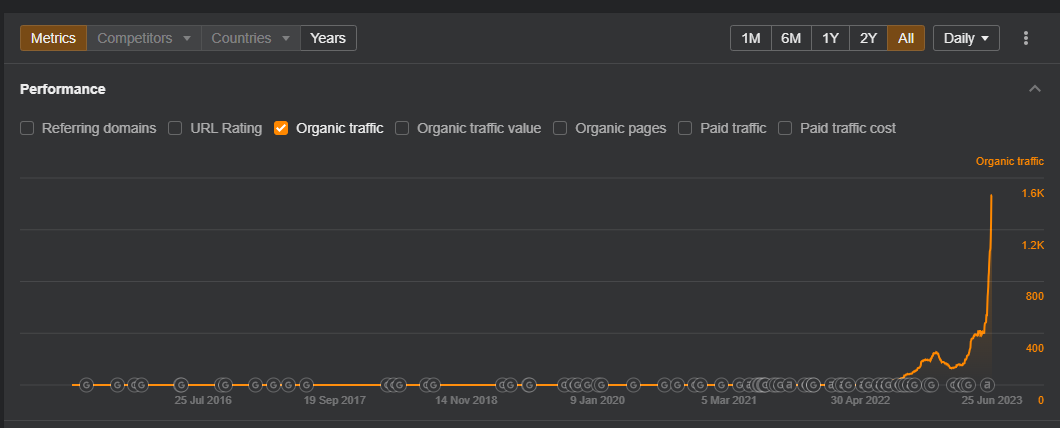Image resolution: width=1060 pixels, height=428 pixels.
Task: Select the Metrics tab
Action: click(53, 38)
